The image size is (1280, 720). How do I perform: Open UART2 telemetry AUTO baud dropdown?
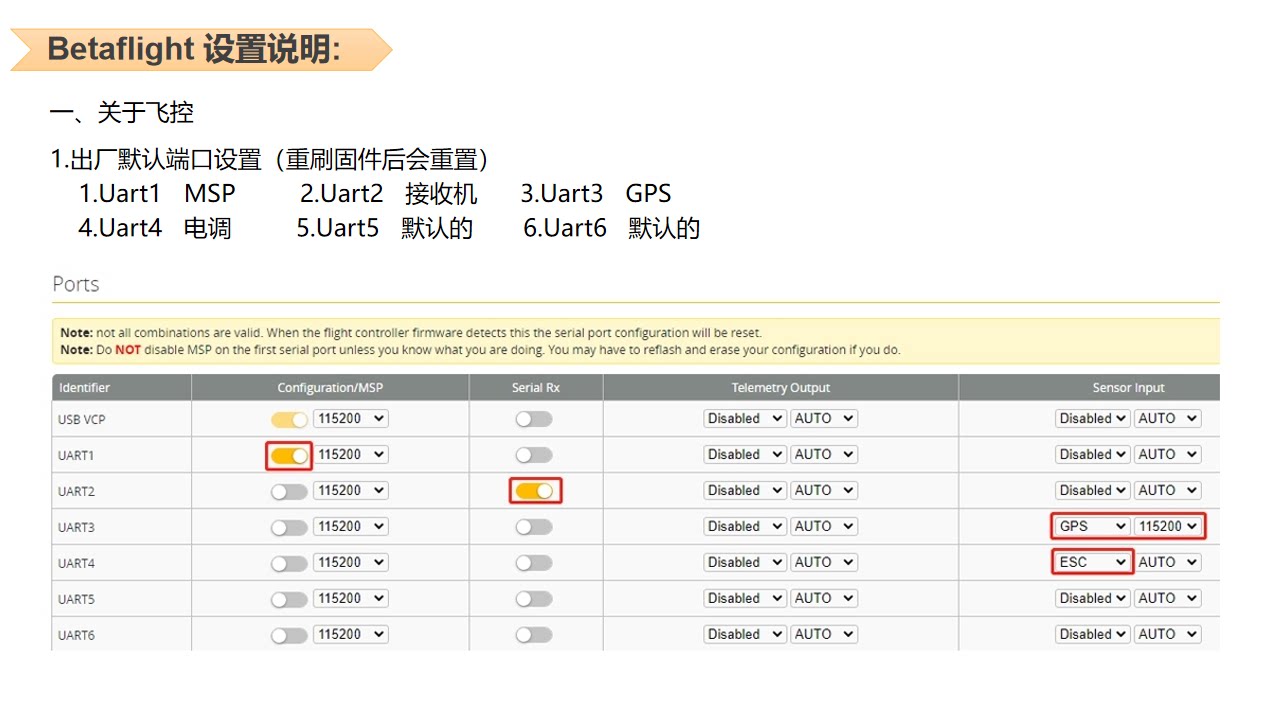click(x=824, y=491)
